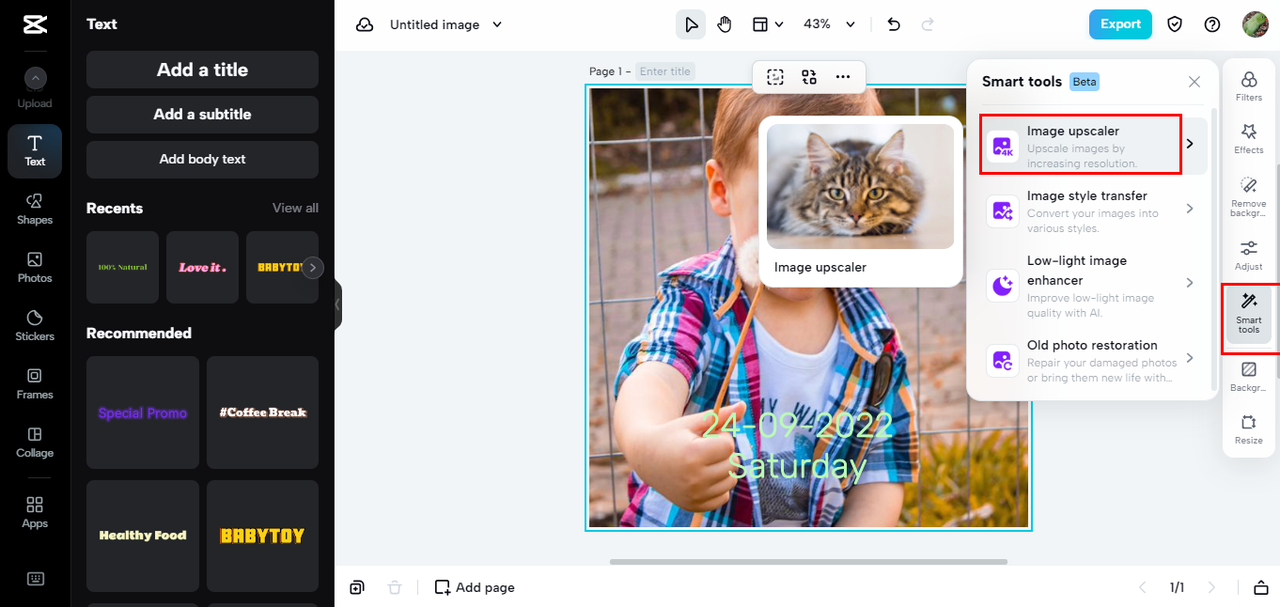This screenshot has height=607, width=1280.
Task: Open the Filters tool
Action: click(1249, 86)
